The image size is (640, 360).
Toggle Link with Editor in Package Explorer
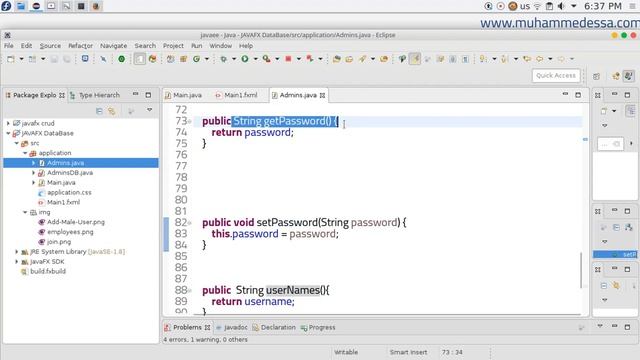point(111,111)
